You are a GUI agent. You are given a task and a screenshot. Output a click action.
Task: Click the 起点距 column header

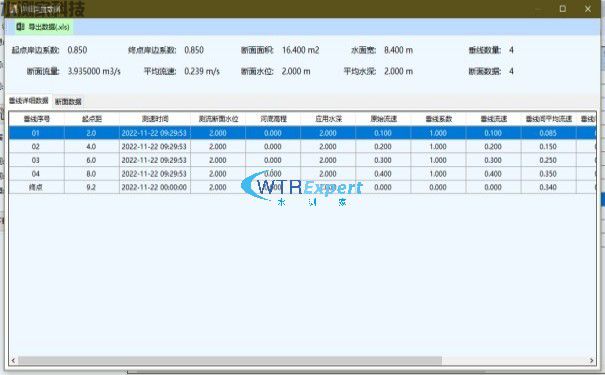(92, 119)
